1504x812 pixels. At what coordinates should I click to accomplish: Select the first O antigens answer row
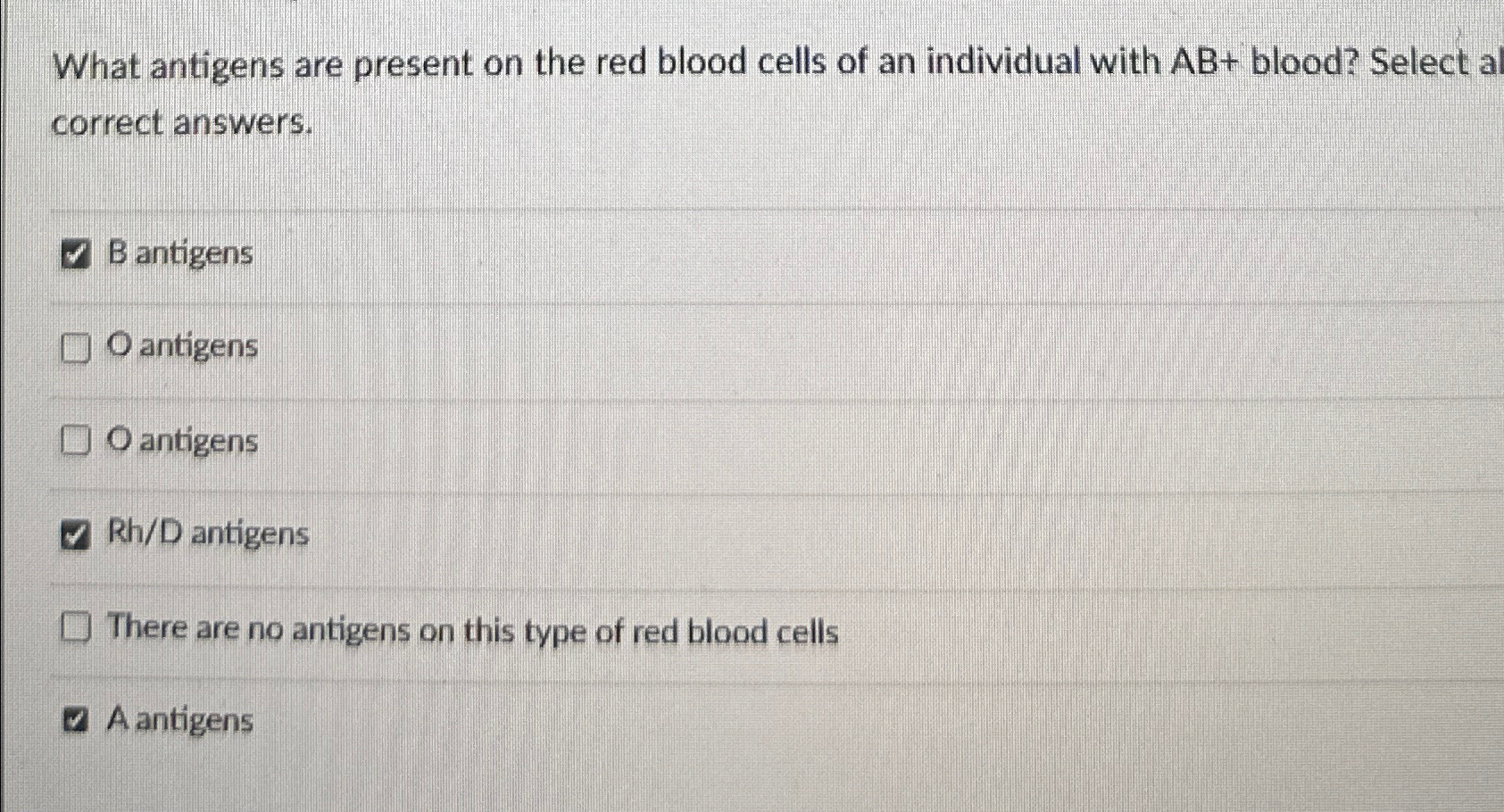coord(182,348)
